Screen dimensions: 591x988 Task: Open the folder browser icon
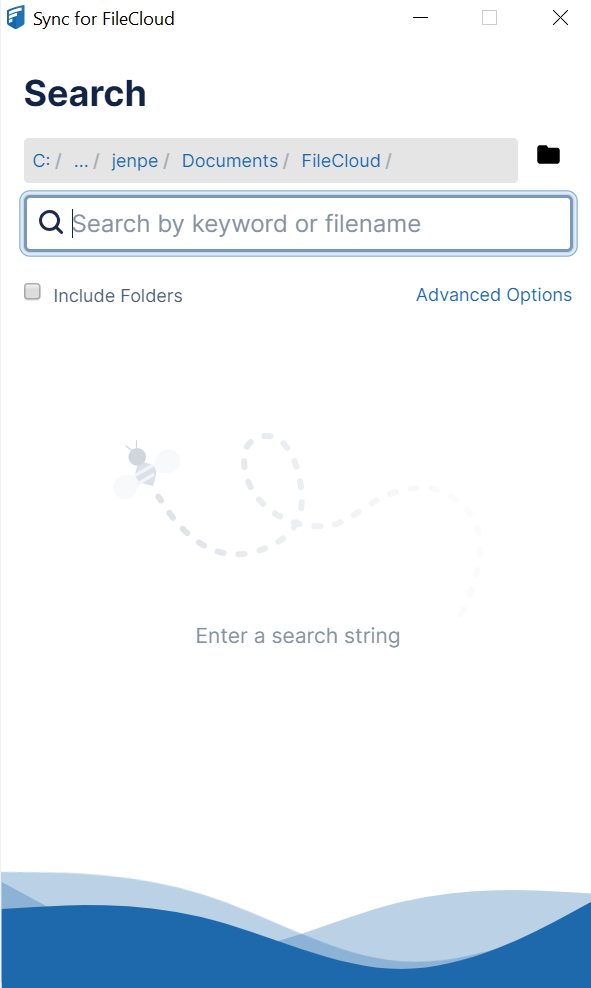click(548, 155)
